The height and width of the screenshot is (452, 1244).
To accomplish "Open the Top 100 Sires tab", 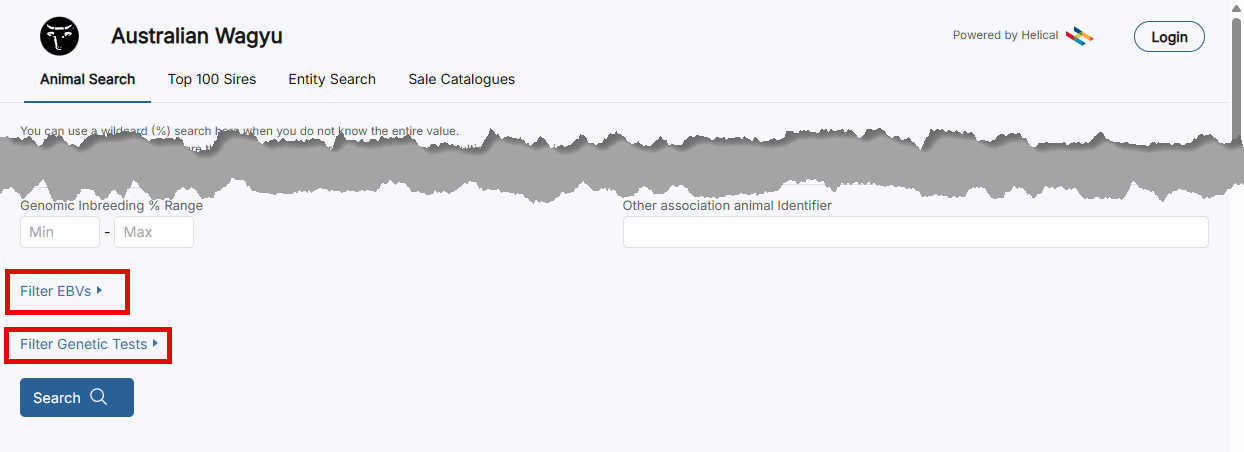I will (x=212, y=79).
